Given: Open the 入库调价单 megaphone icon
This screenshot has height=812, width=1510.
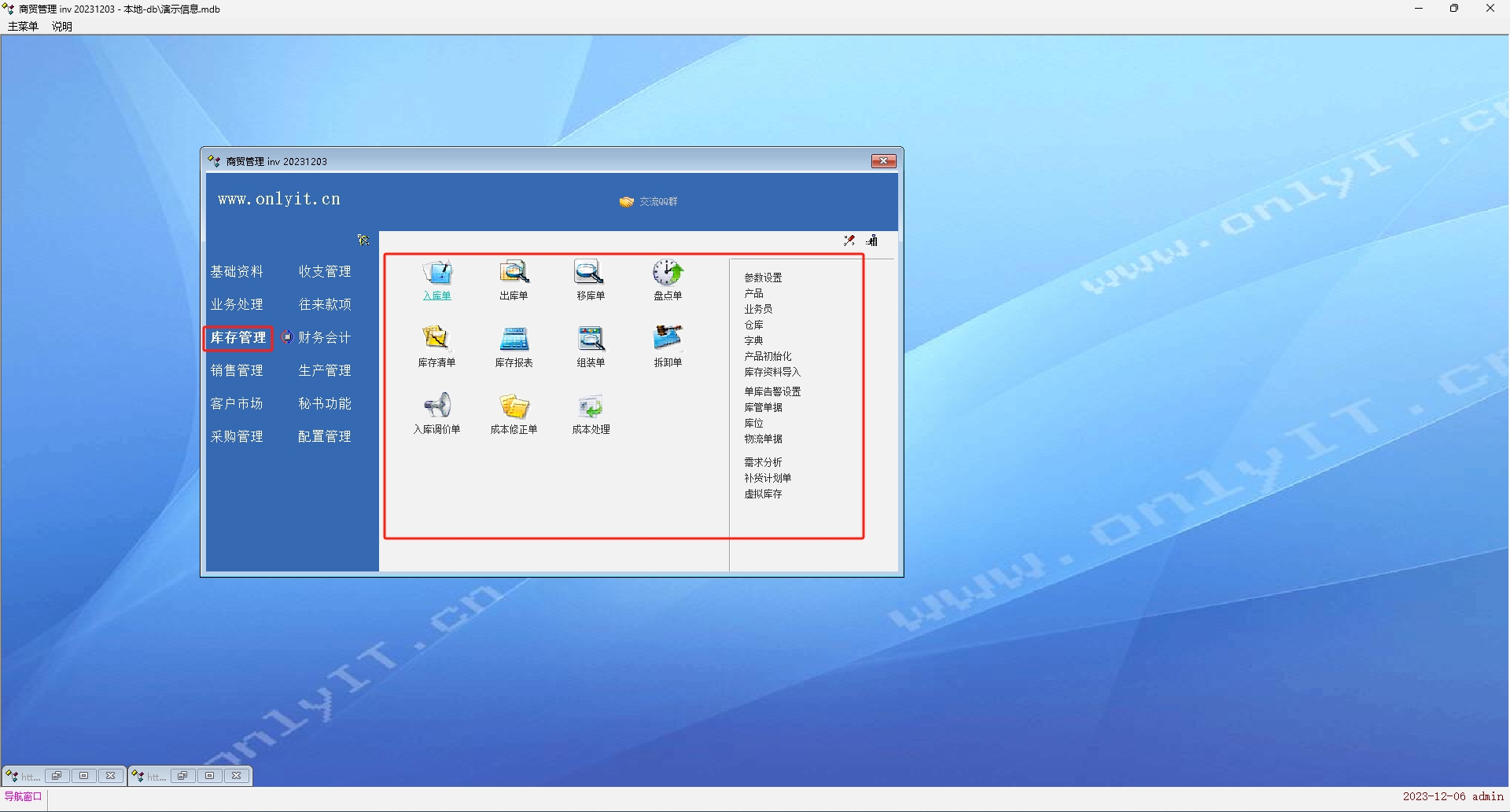Looking at the screenshot, I should click(436, 406).
